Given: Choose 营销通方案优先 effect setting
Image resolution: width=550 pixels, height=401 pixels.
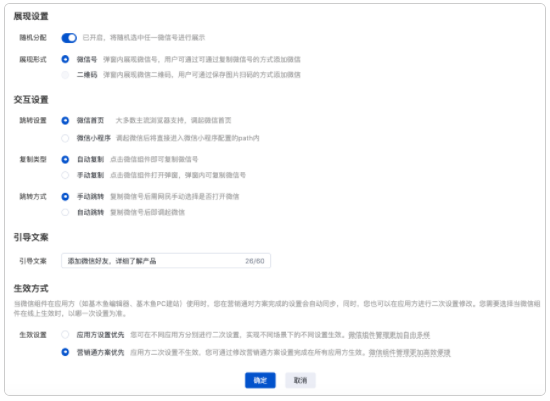Looking at the screenshot, I should (x=65, y=352).
